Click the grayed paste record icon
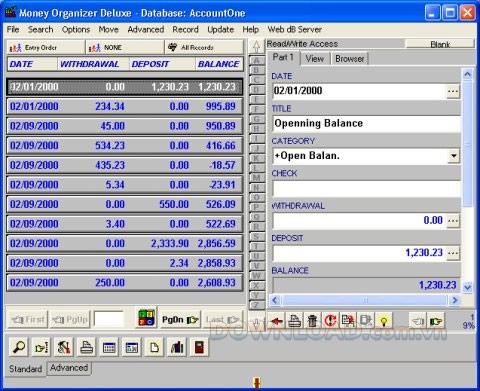 (x=366, y=321)
